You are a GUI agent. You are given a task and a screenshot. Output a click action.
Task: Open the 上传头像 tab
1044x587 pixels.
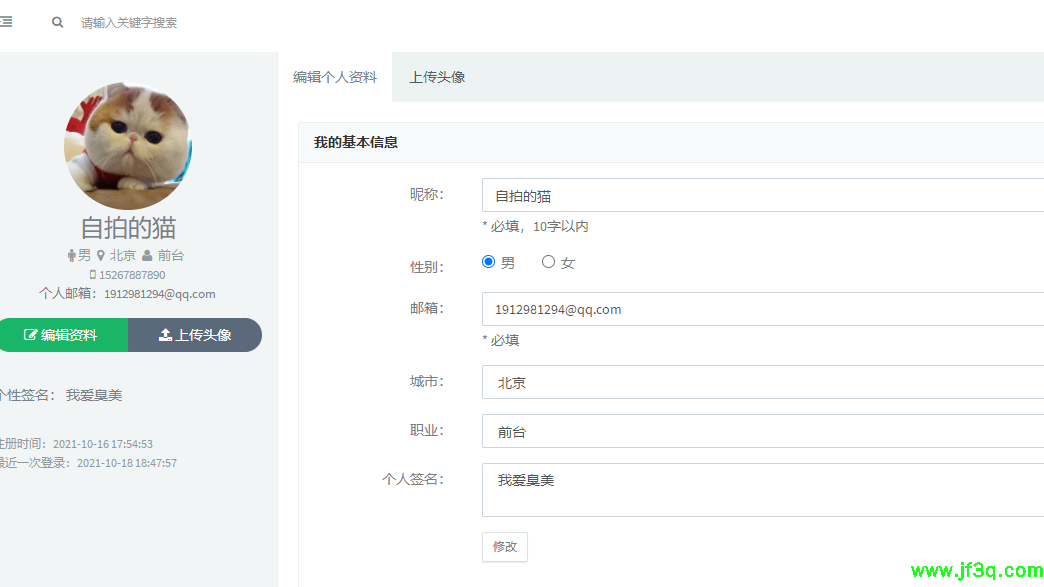(437, 77)
